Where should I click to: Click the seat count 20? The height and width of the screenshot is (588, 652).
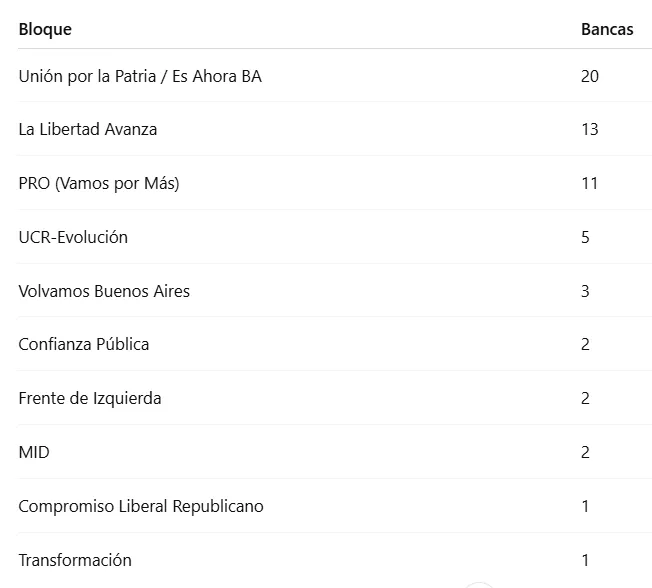(590, 76)
